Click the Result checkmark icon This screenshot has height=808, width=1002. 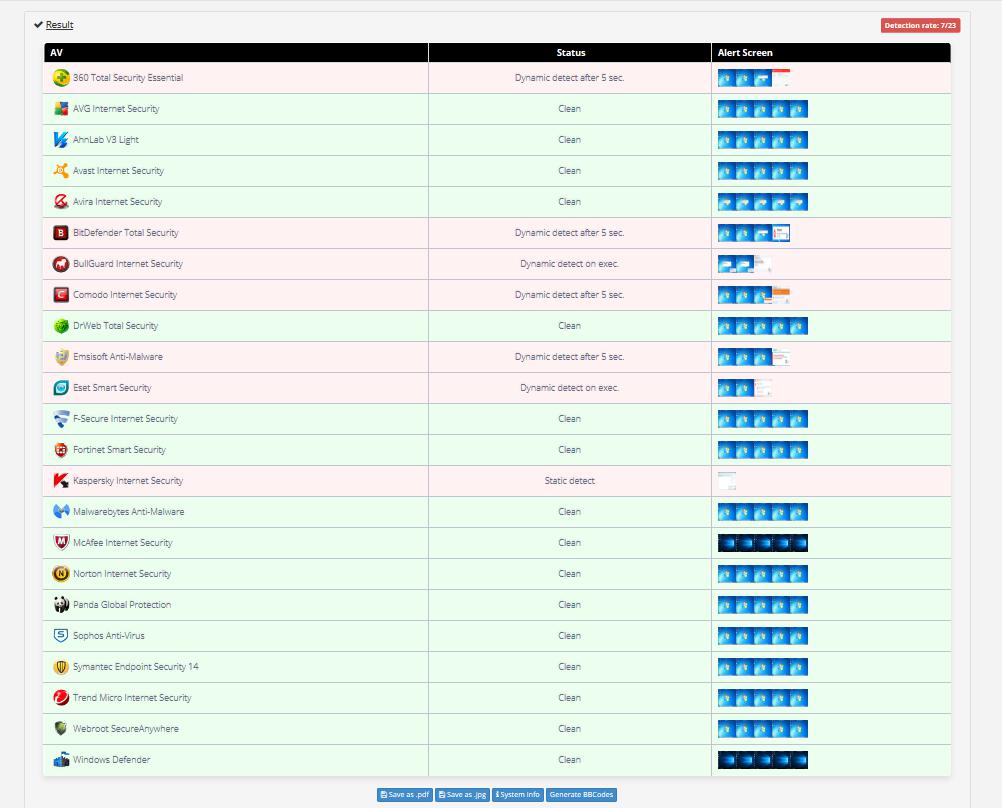point(38,25)
